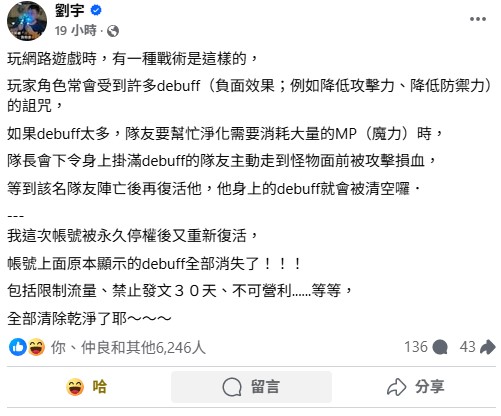The width and height of the screenshot is (501, 416).
Task: Show the 43 shares count
Action: pos(467,347)
